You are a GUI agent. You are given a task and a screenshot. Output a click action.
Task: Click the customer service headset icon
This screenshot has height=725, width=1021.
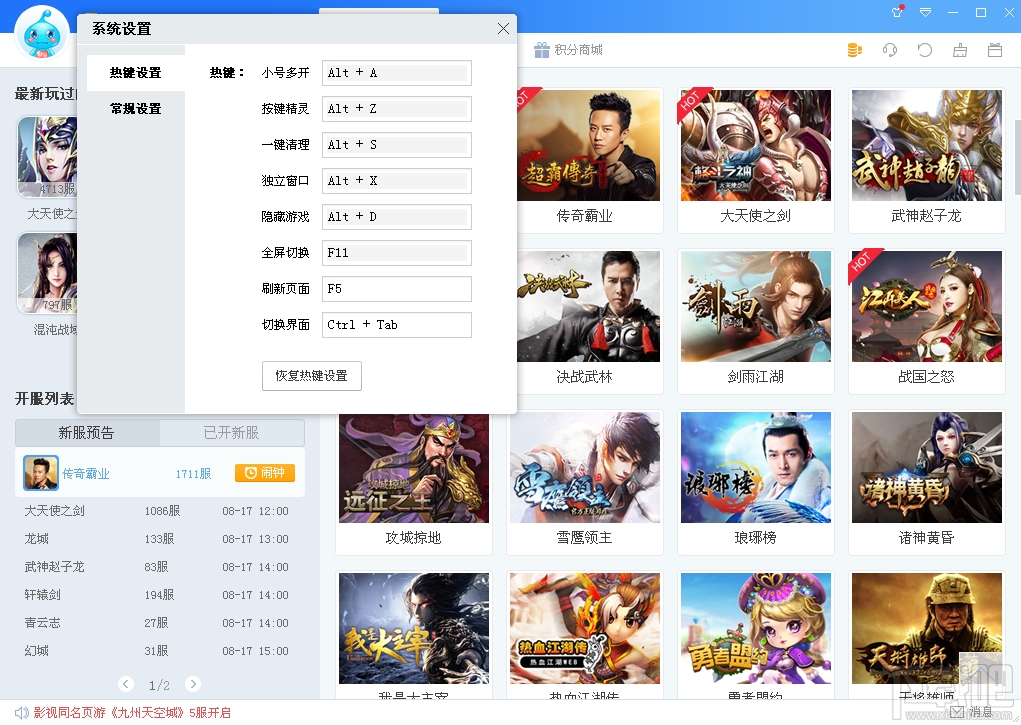[x=889, y=49]
